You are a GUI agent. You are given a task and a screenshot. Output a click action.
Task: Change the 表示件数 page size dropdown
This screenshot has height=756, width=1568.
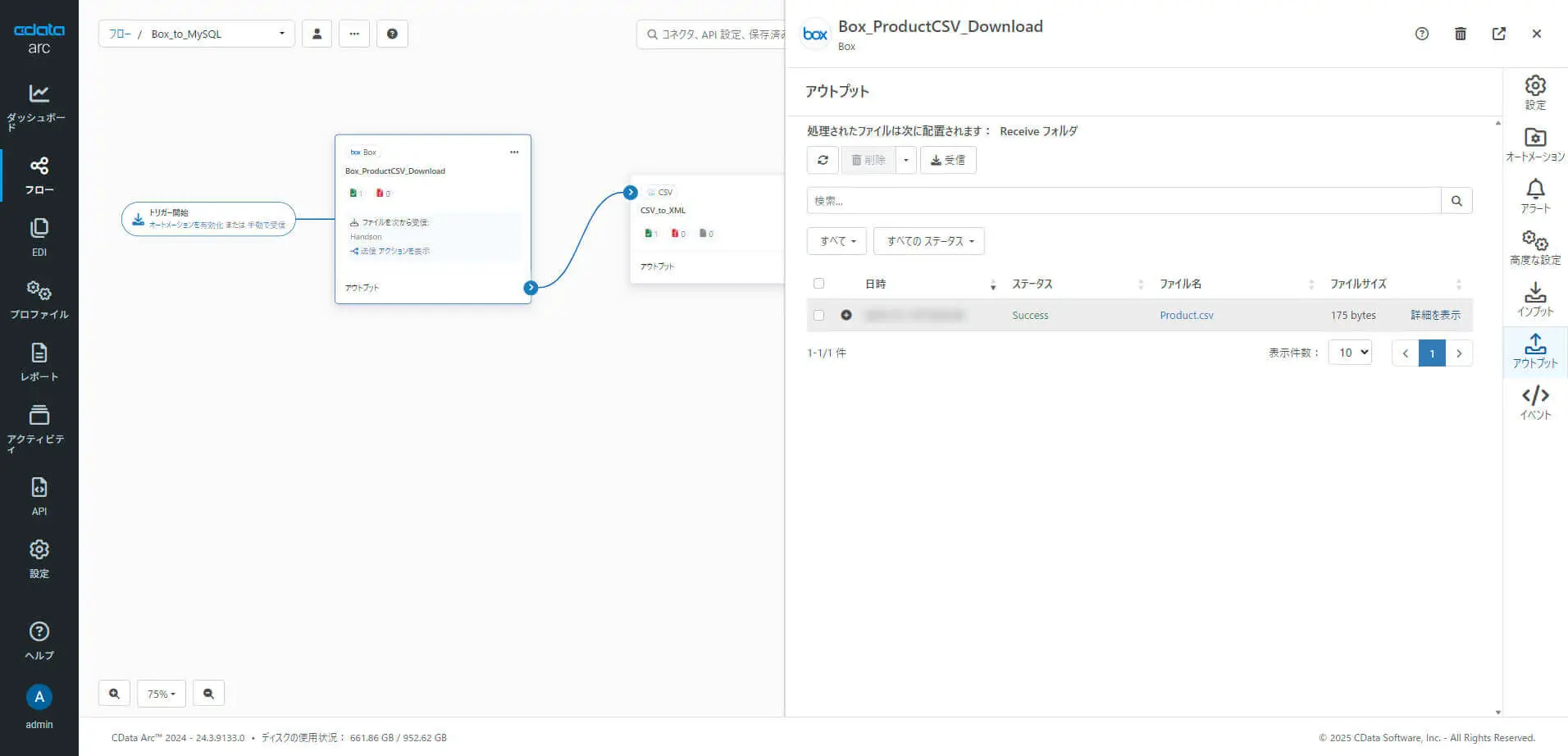[1350, 353]
